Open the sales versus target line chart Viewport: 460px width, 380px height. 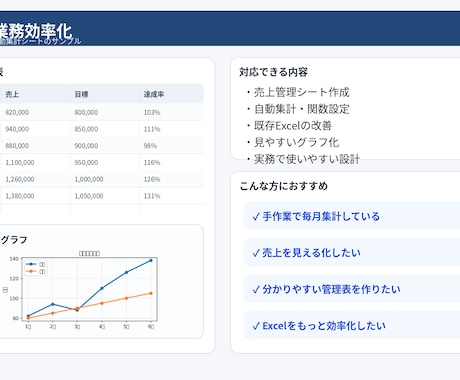click(x=81, y=290)
